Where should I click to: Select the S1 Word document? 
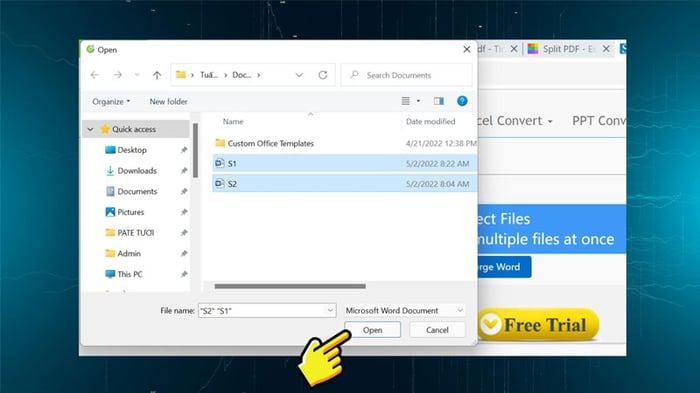[345, 163]
